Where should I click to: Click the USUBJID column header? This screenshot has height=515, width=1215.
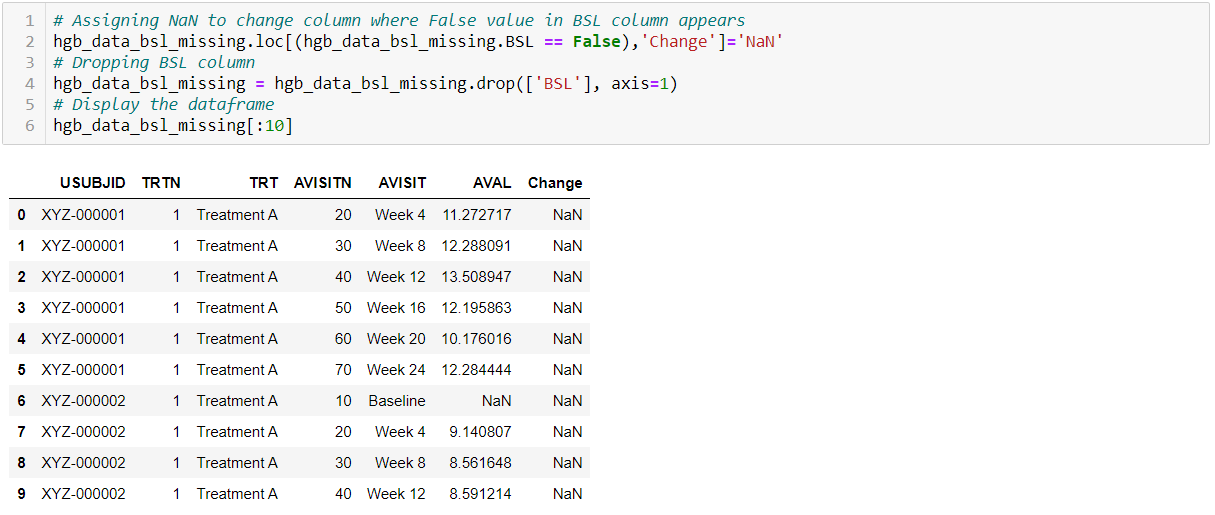point(92,183)
